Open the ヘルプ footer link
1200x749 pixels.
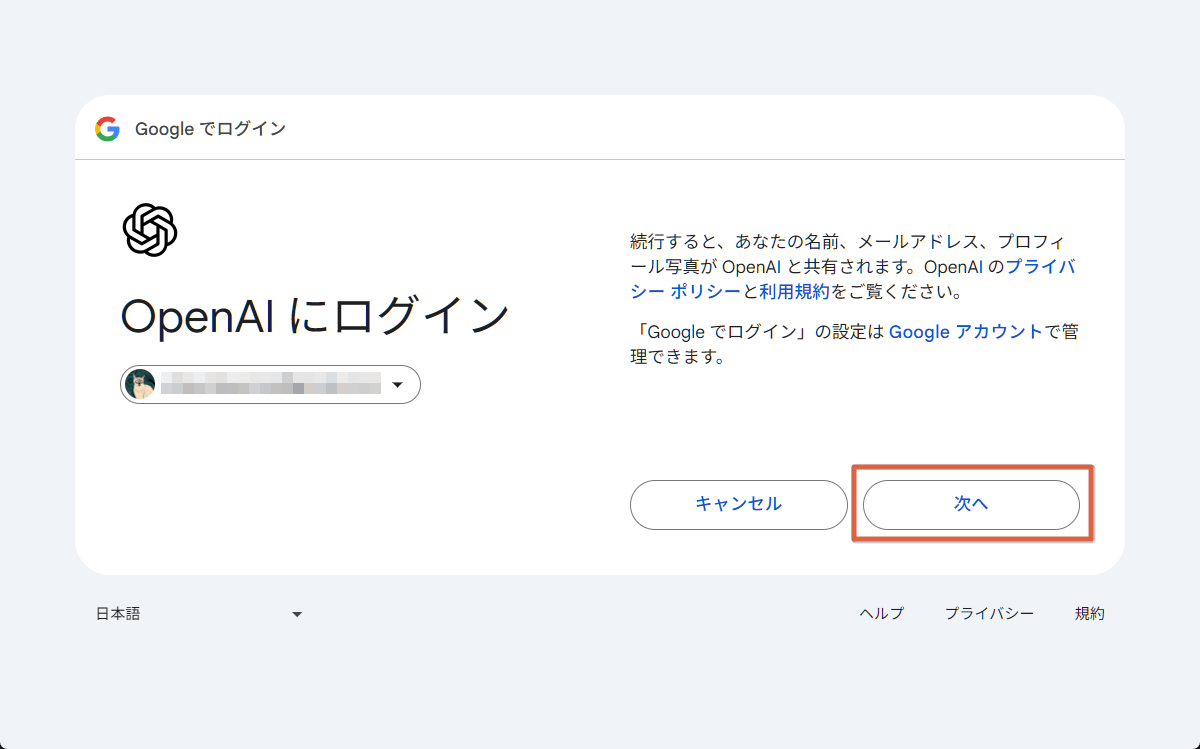pos(882,614)
